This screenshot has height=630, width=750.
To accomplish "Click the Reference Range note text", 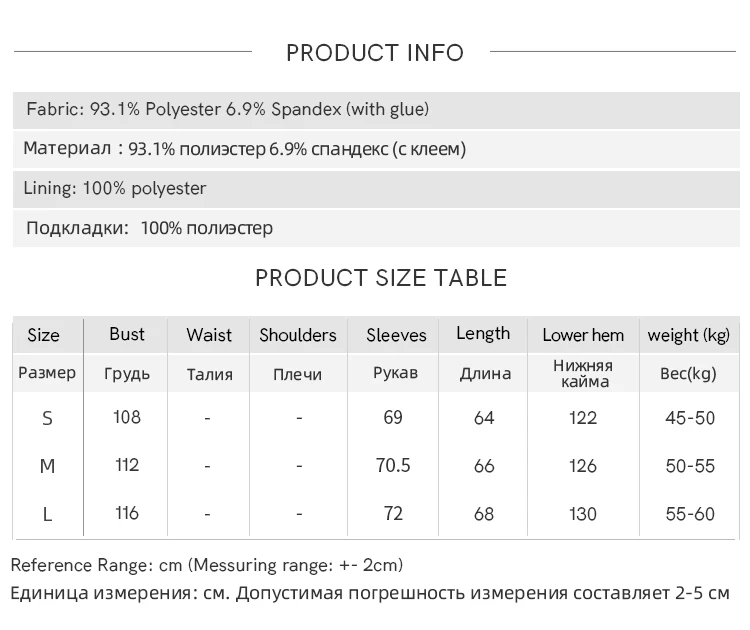I will click(207, 566).
